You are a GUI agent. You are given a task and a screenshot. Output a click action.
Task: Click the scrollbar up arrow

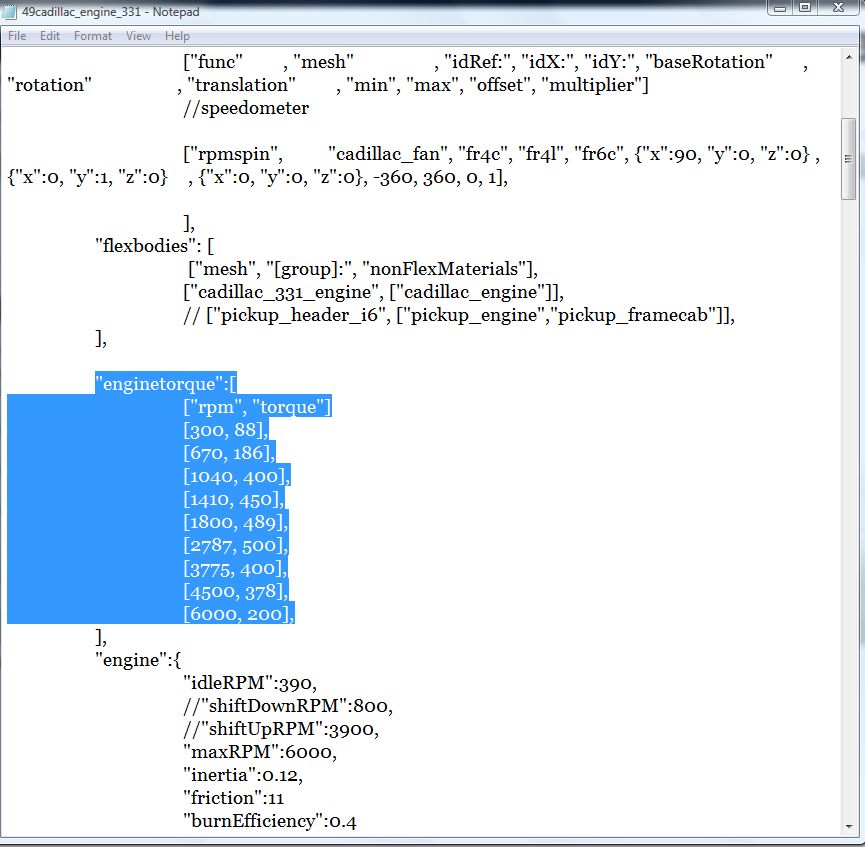[x=848, y=57]
